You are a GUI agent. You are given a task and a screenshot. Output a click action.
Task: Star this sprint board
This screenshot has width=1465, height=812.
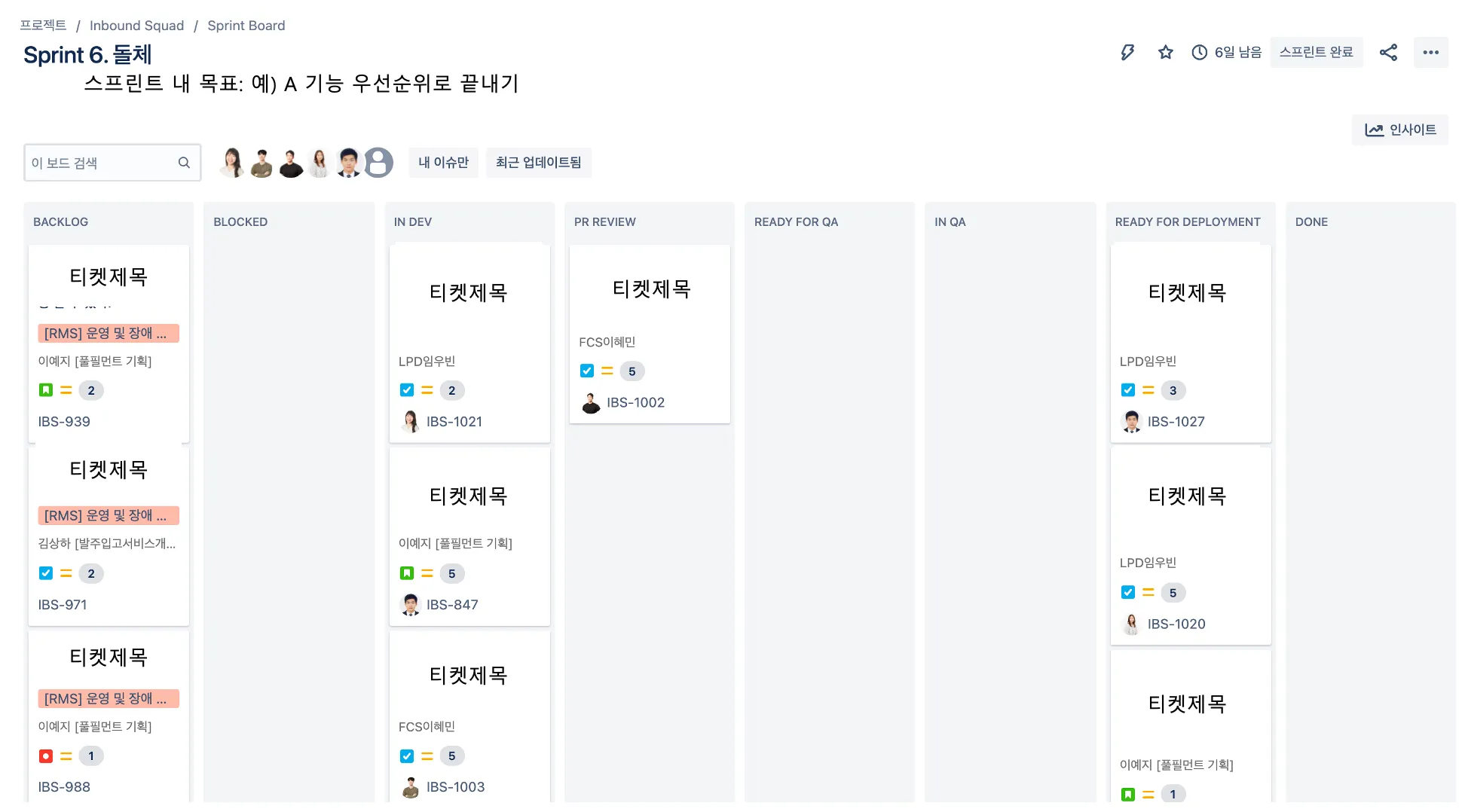pos(1166,52)
